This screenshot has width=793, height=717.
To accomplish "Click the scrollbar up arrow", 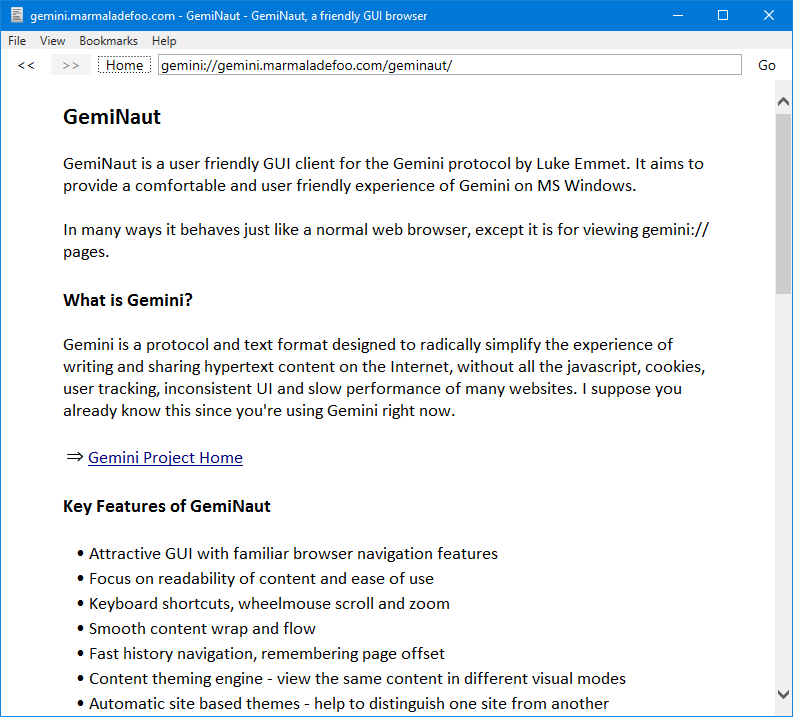I will (x=783, y=90).
